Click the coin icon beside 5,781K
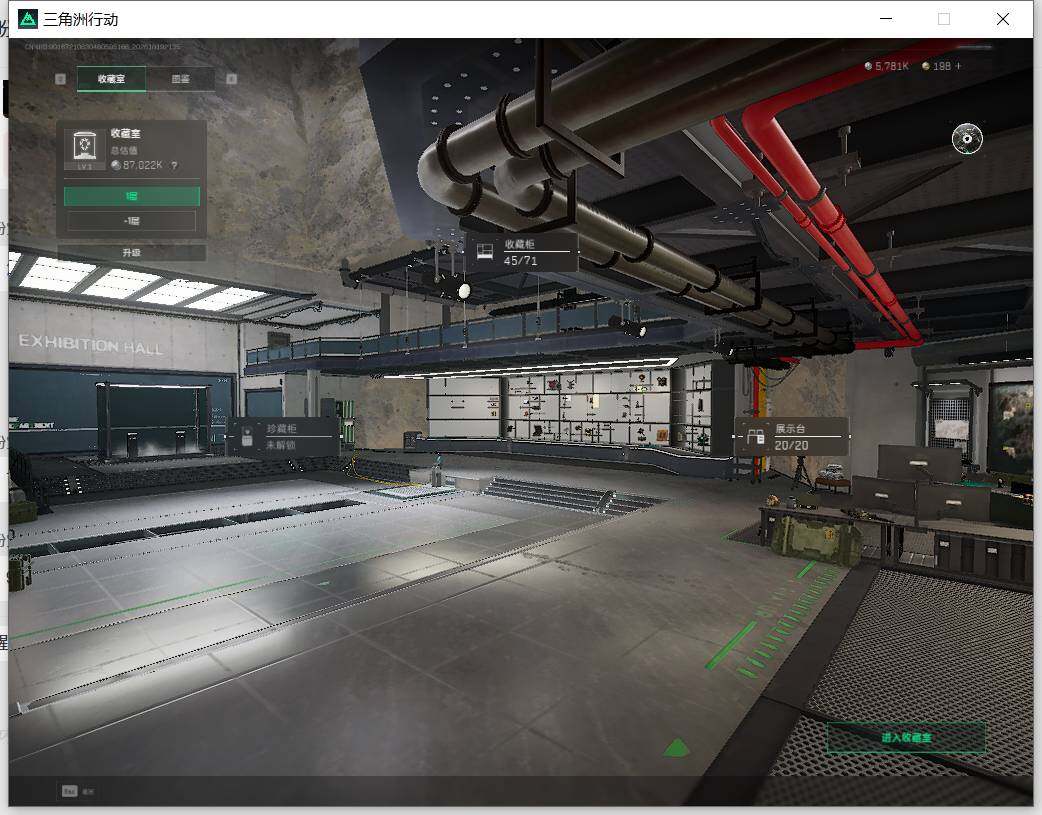 click(x=869, y=66)
